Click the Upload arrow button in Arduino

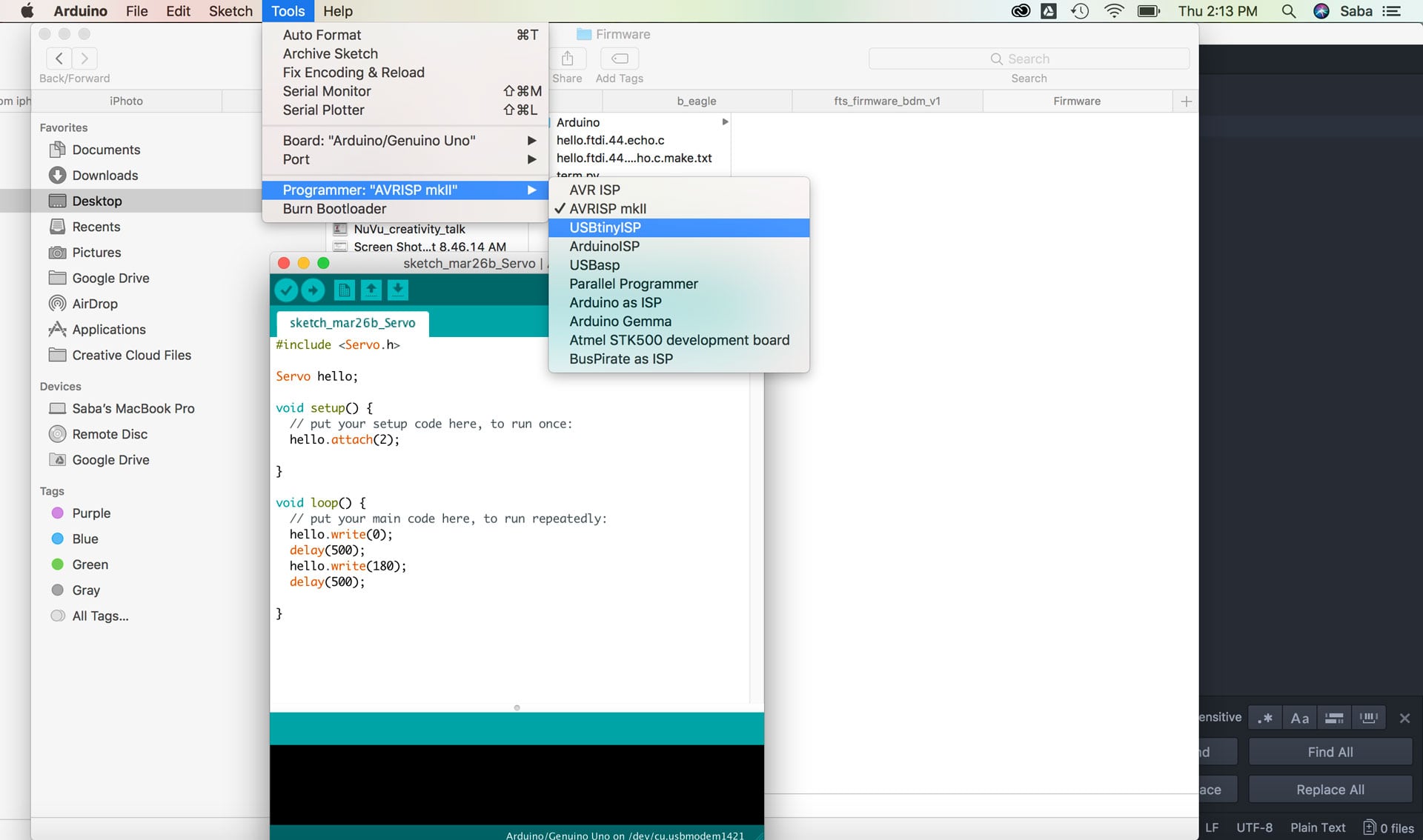point(313,290)
